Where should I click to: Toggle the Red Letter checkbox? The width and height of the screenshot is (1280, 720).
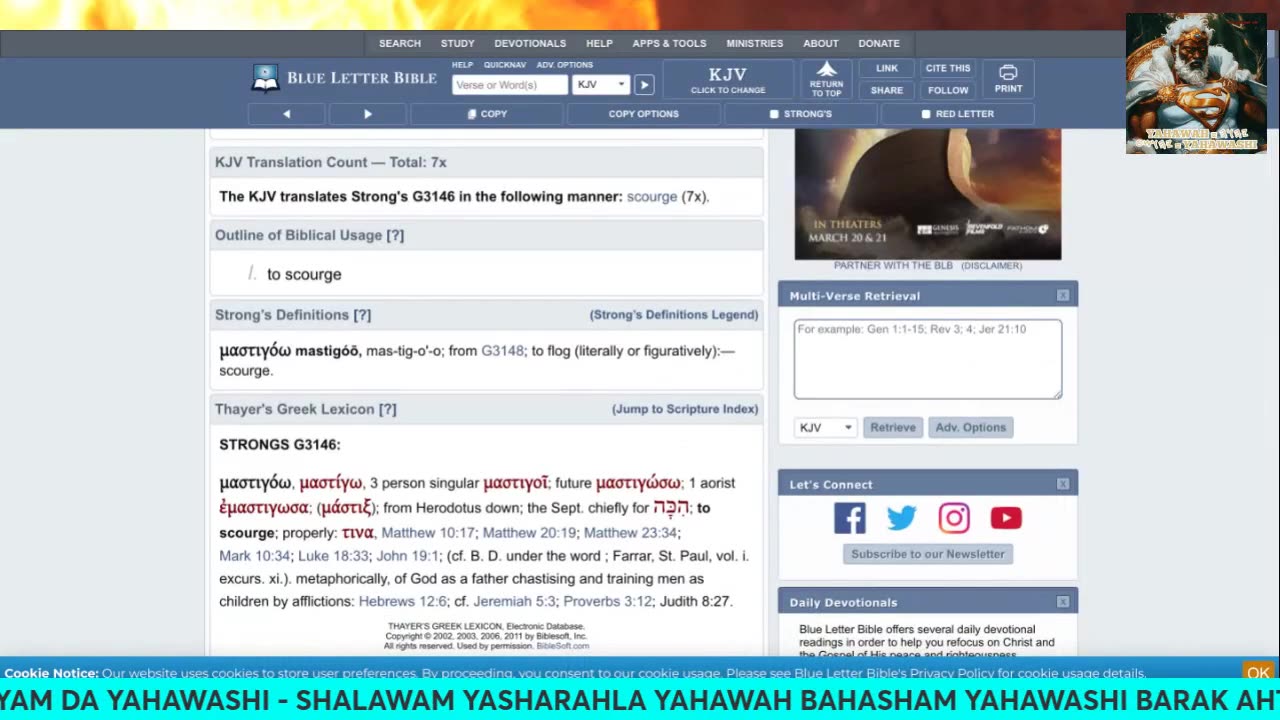(926, 114)
